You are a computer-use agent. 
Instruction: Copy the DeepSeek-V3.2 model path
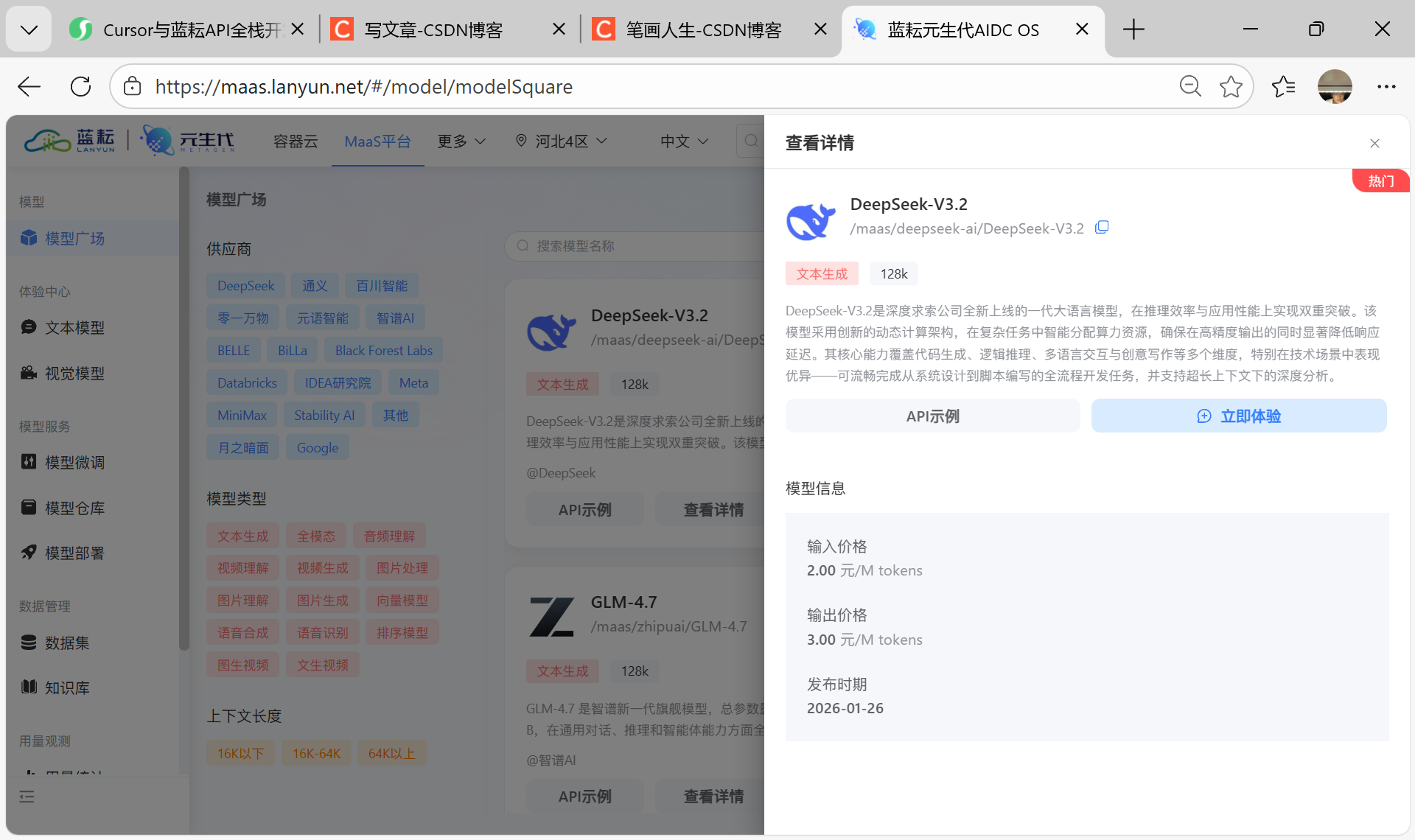coord(1102,227)
